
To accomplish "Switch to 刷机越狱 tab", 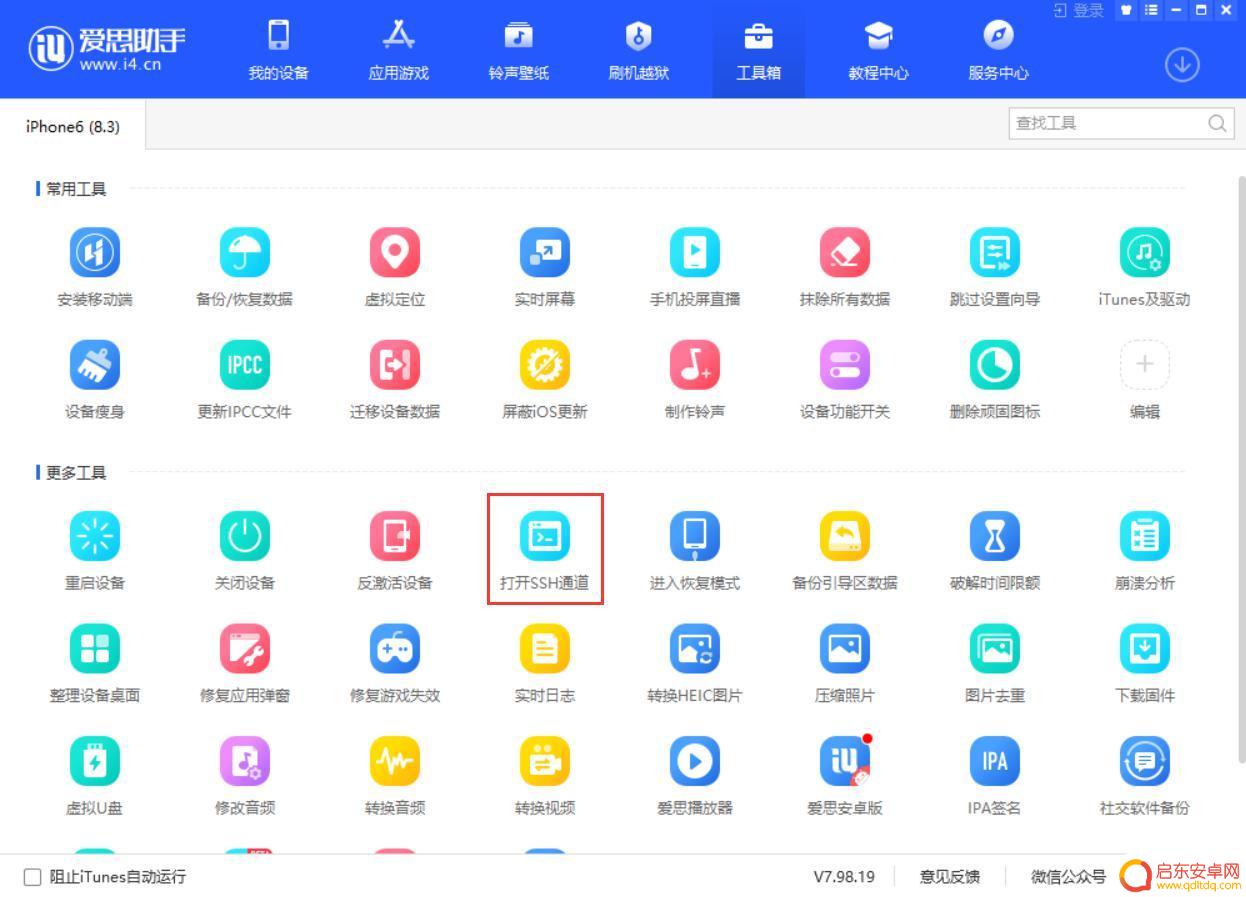I will [639, 50].
